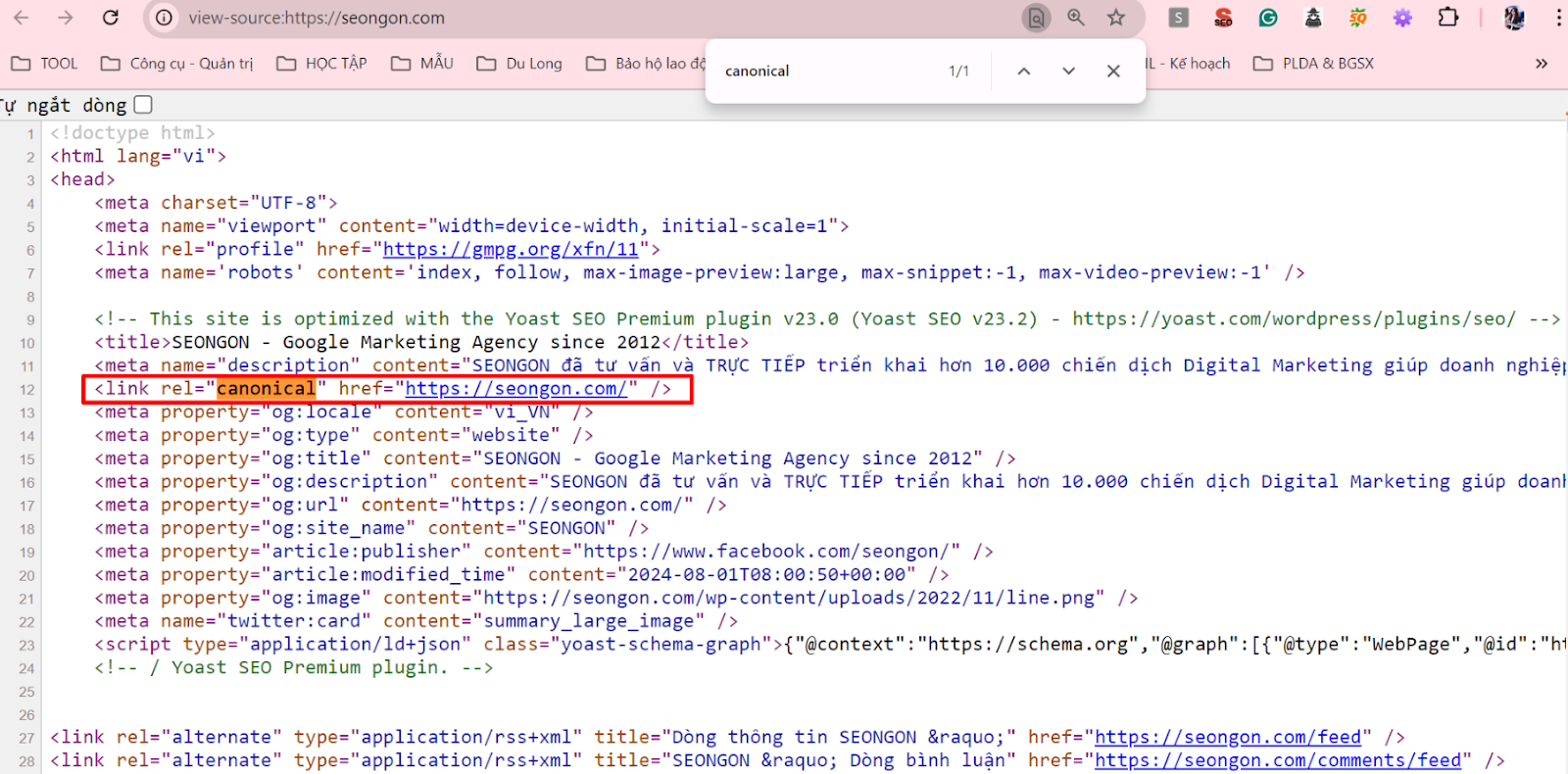Open site information icon in address bar
The height and width of the screenshot is (774, 1568).
click(x=165, y=18)
